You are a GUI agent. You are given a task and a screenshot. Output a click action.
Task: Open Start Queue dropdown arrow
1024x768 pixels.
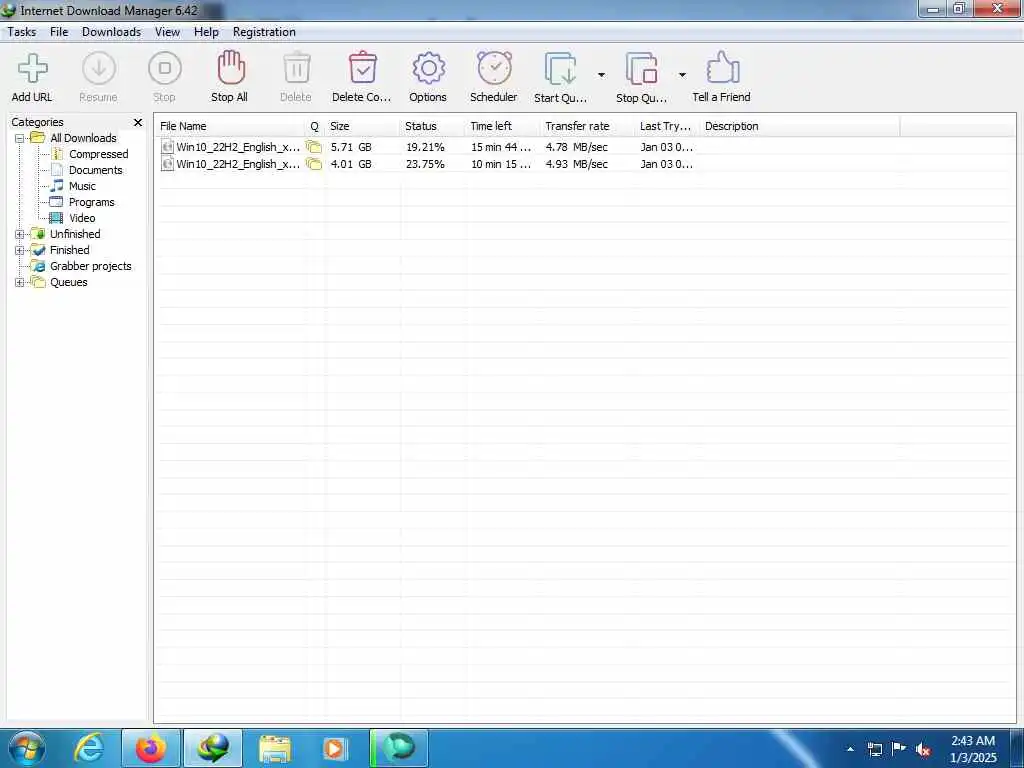[x=601, y=75]
